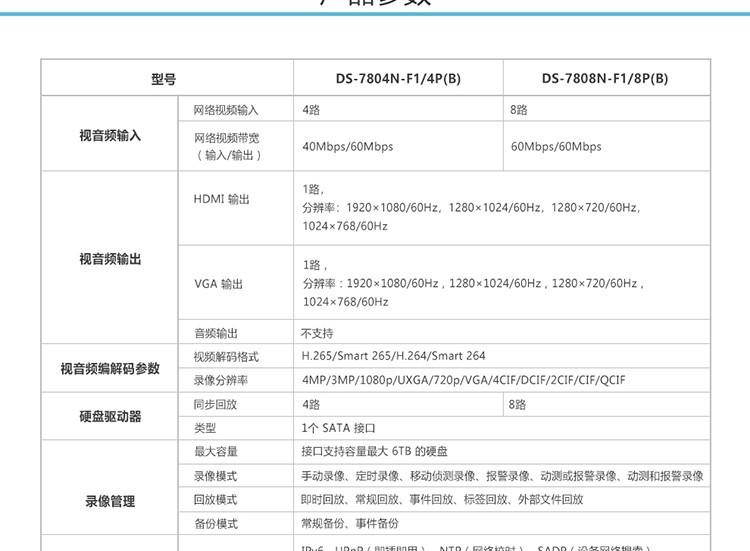Select the H.265/Smart 265/H.264/Smart 264 text

pyautogui.click(x=393, y=356)
